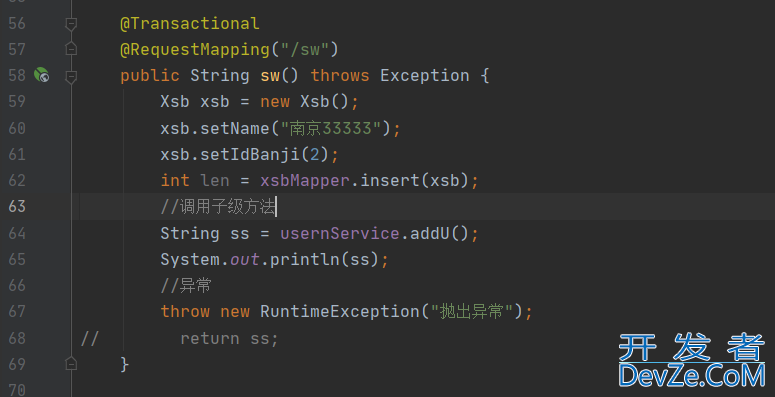Viewport: 775px width, 397px height.
Task: Click the xsbMapper field reference
Action: click(x=305, y=180)
